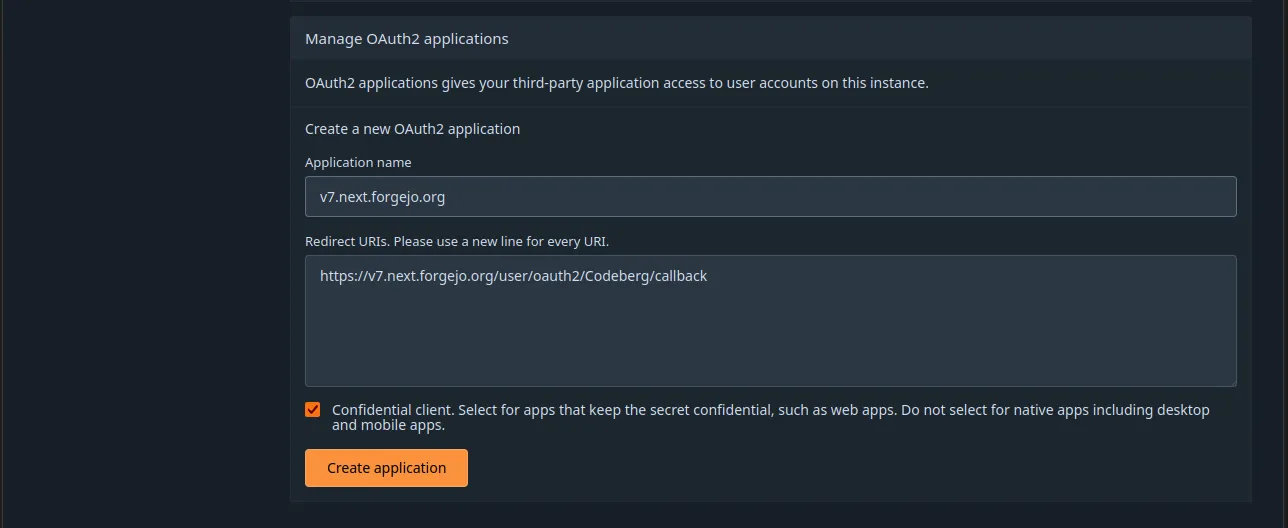
Task: Click the 'Create a new OAuth2 application' text
Action: [x=412, y=129]
